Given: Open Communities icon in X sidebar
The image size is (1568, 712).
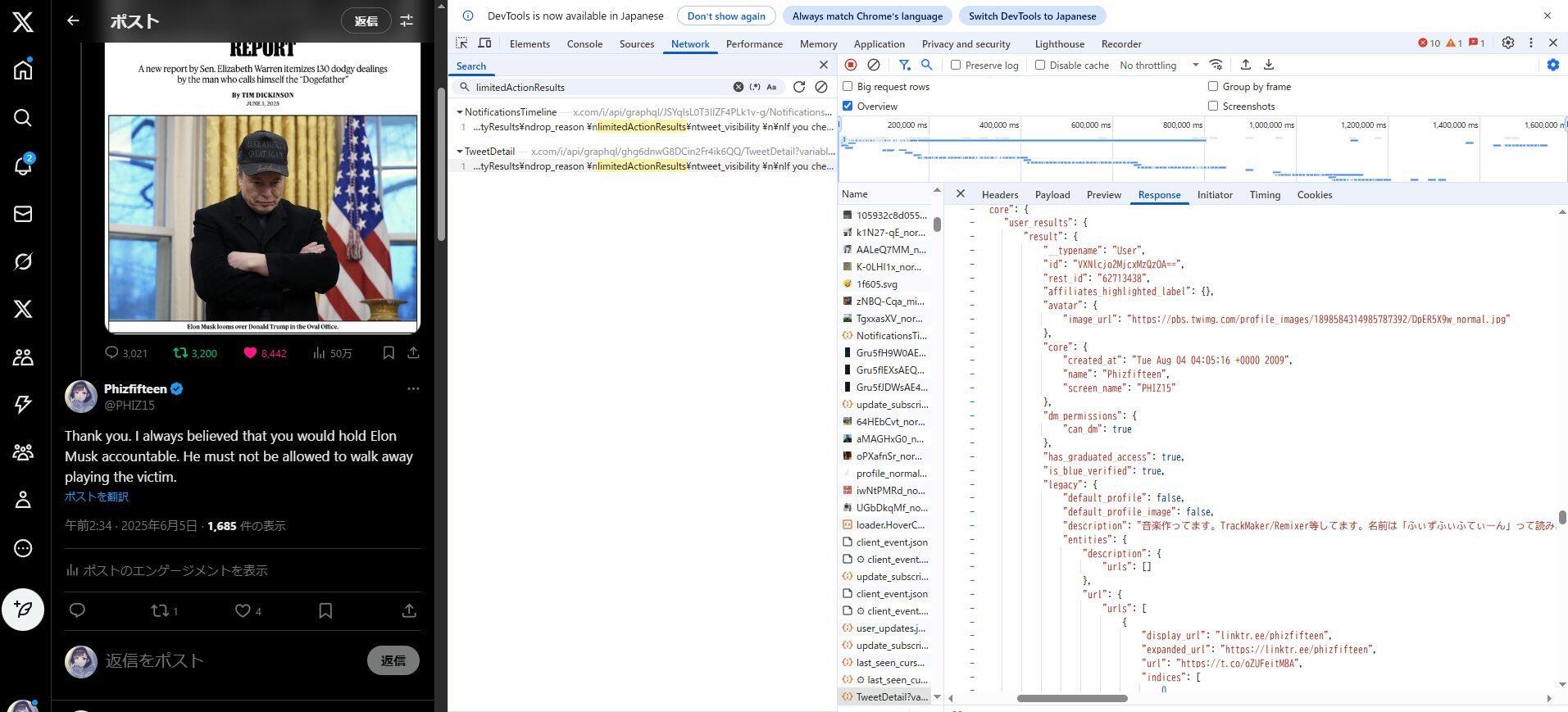Looking at the screenshot, I should (23, 356).
